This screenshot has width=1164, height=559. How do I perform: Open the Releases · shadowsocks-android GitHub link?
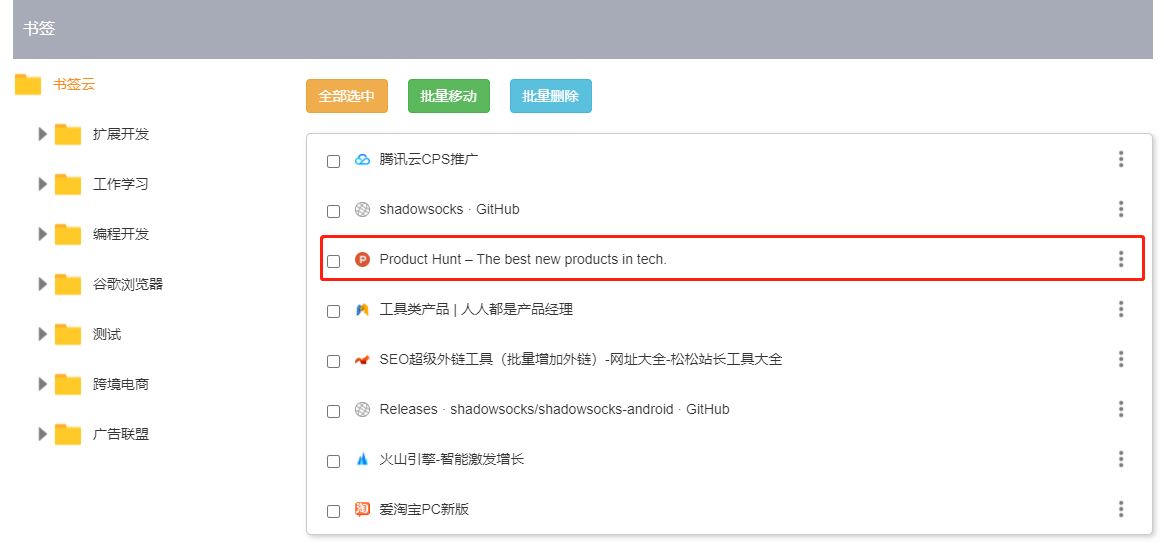coord(554,409)
